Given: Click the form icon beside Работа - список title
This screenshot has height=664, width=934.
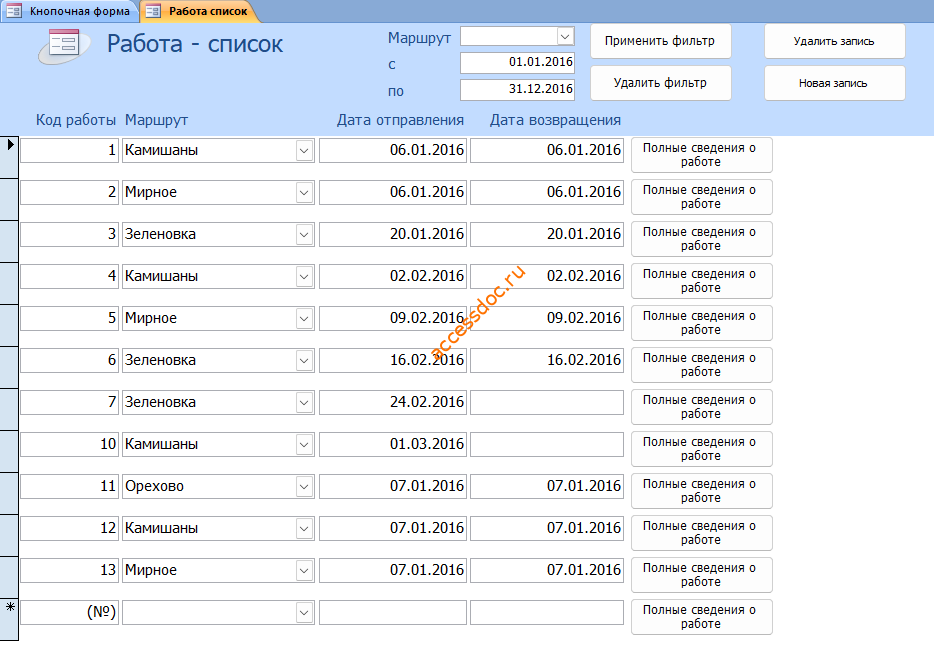Looking at the screenshot, I should click(64, 44).
